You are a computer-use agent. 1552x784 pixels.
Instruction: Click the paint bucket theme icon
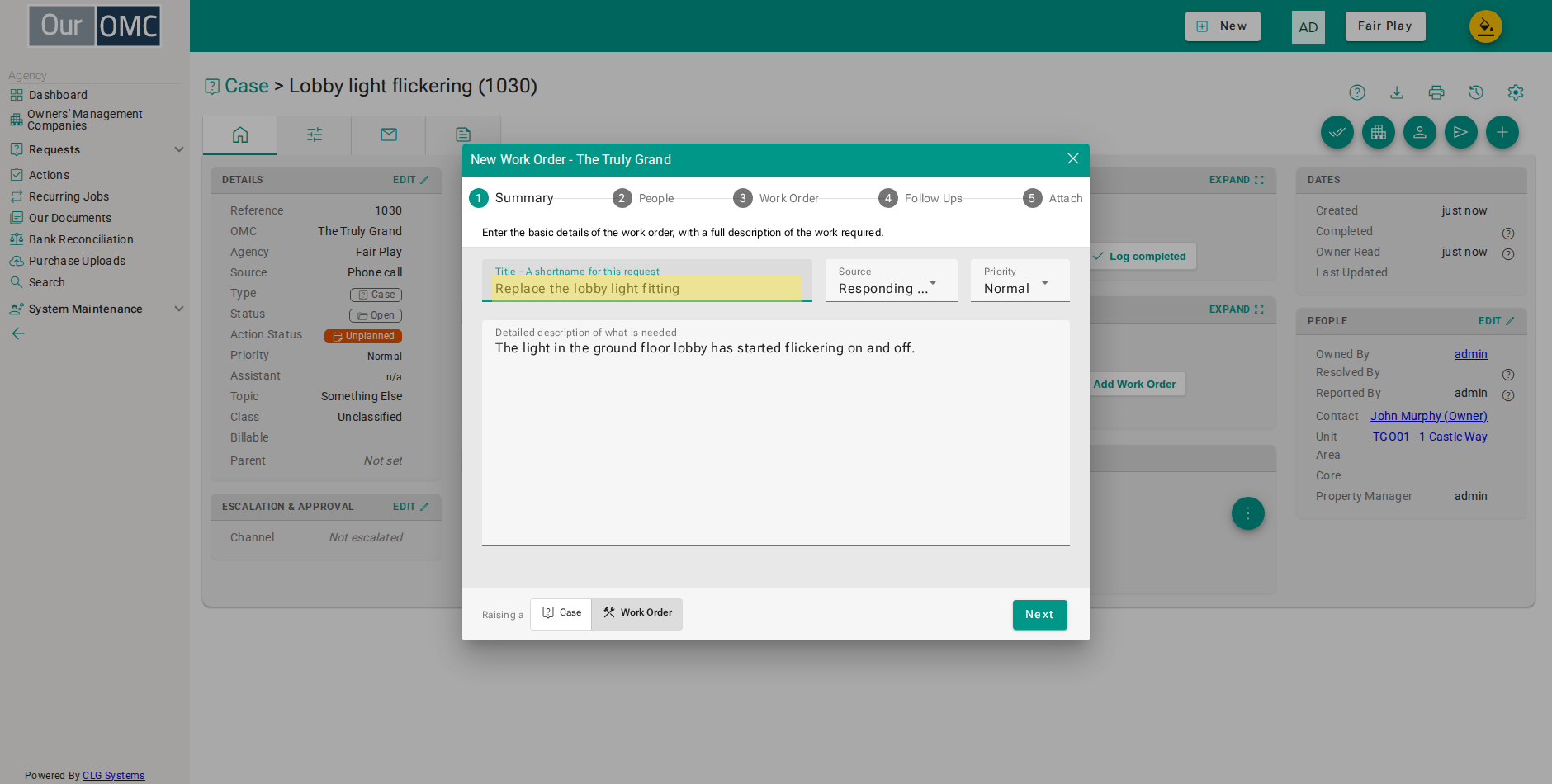pyautogui.click(x=1486, y=26)
